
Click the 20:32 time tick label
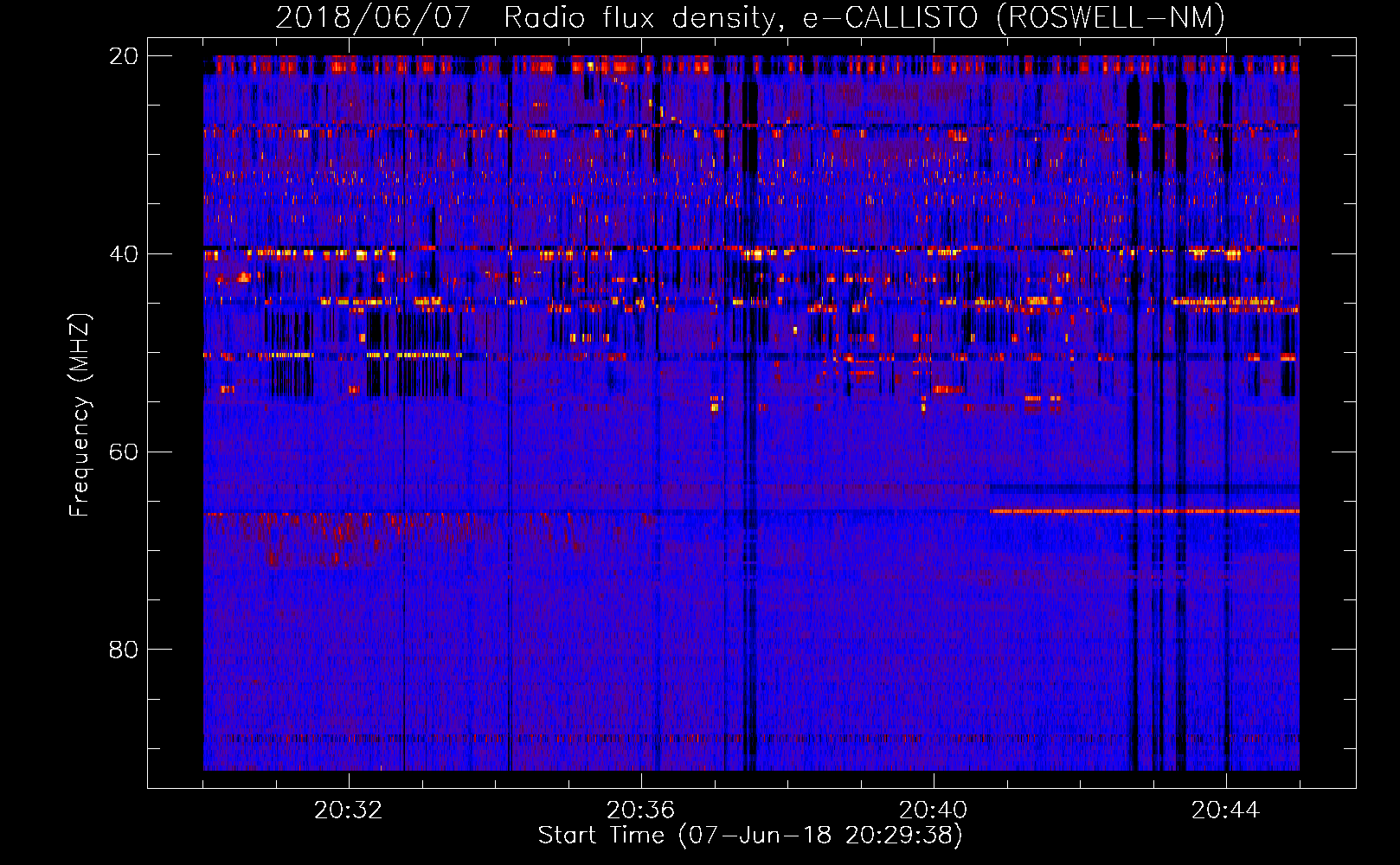coord(349,811)
